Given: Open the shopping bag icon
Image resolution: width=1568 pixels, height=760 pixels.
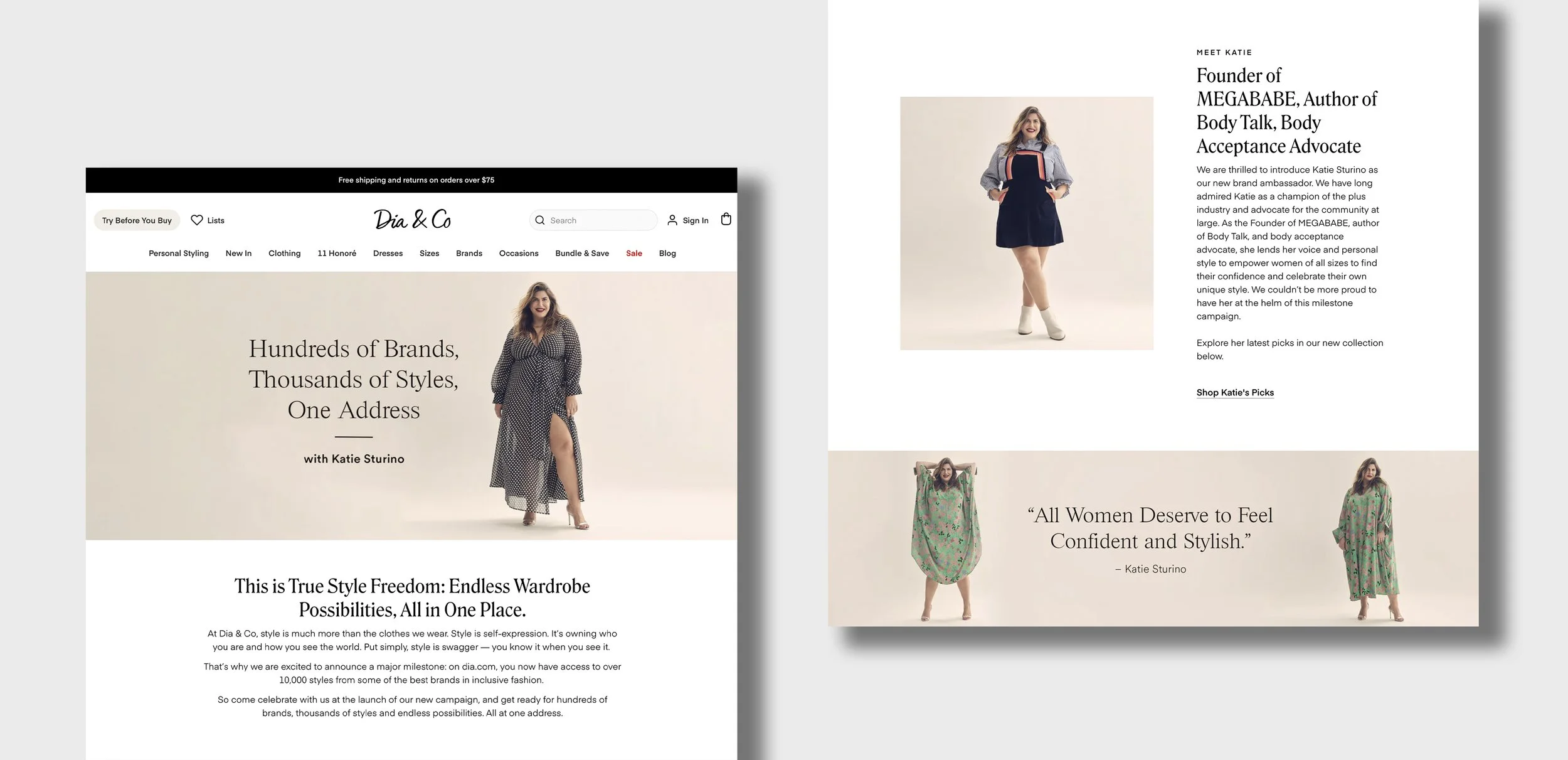Looking at the screenshot, I should click(726, 219).
